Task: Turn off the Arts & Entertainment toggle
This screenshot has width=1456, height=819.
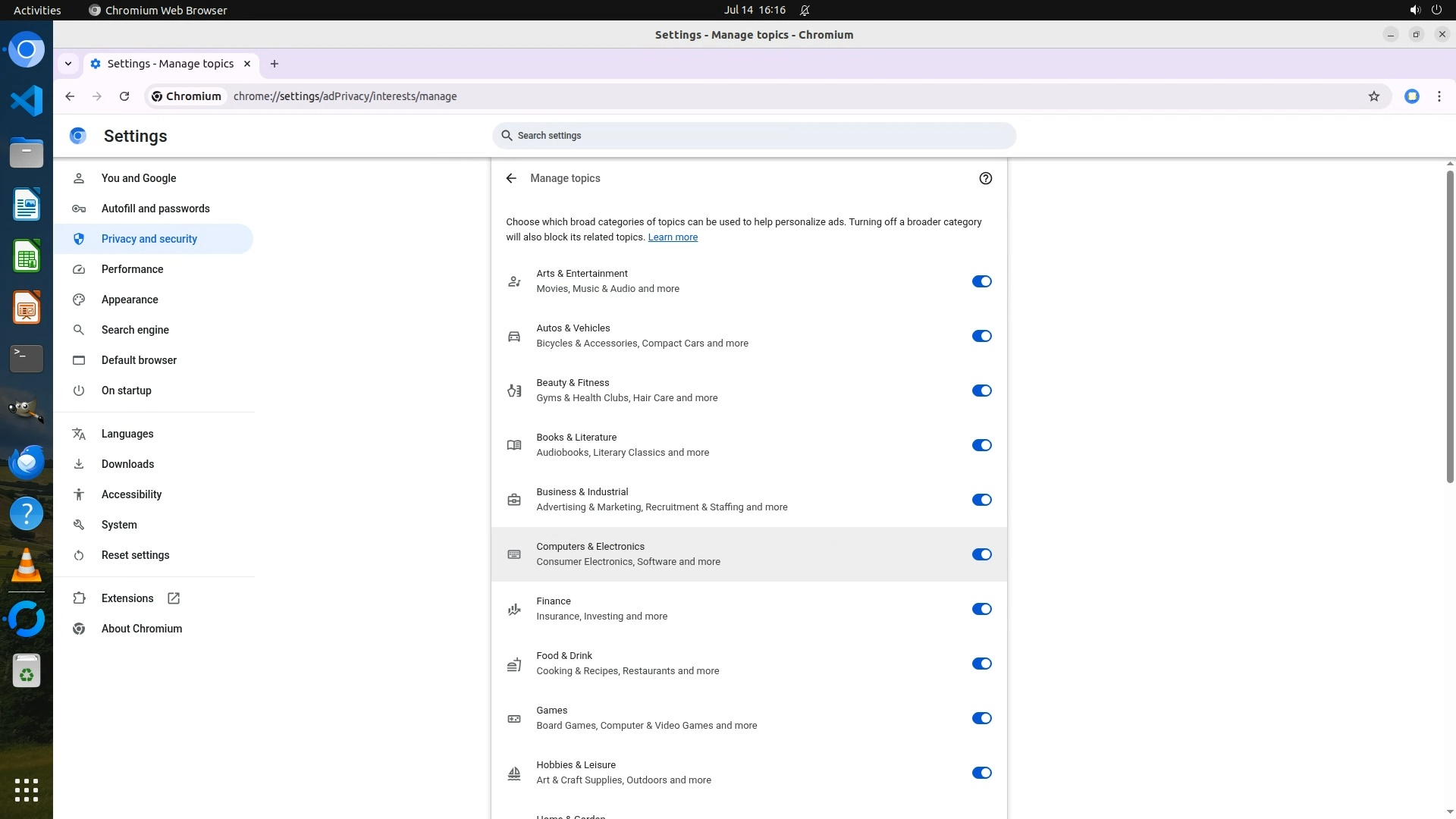Action: click(981, 281)
